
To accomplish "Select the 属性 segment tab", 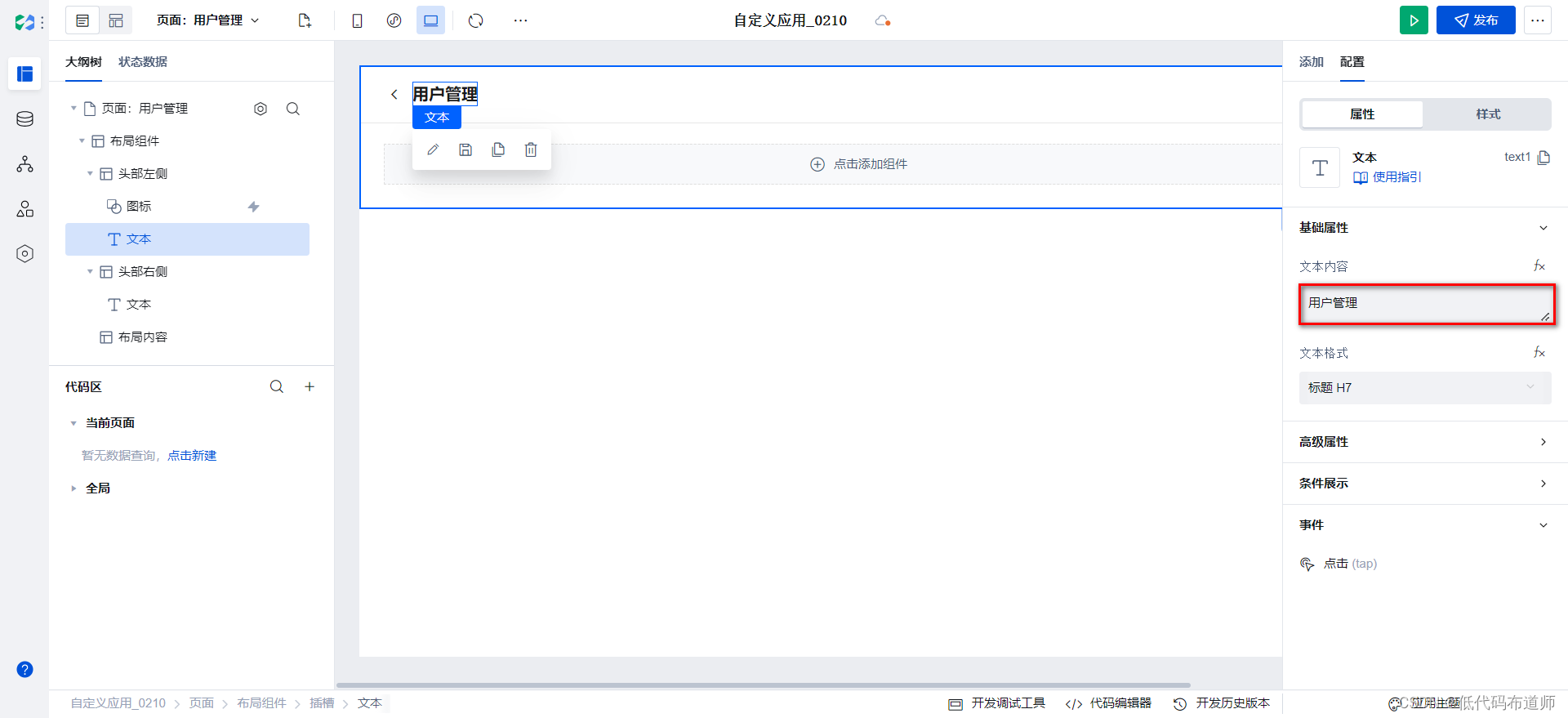I will [x=1362, y=114].
